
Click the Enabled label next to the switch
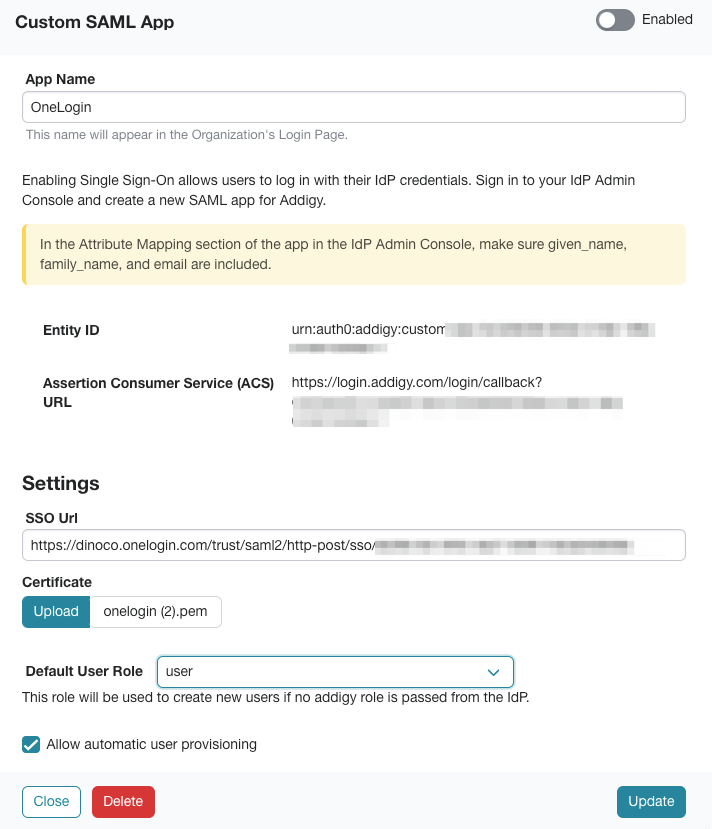tap(667, 19)
